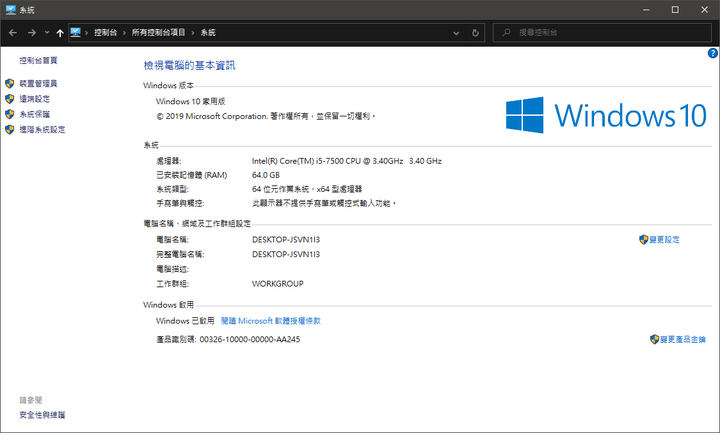Select 所有控制台項目 breadcrumb

[158, 33]
